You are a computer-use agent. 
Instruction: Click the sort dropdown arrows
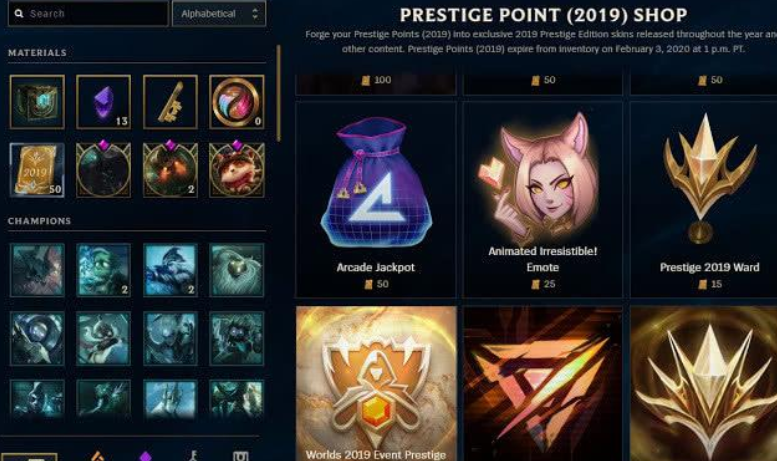(255, 13)
